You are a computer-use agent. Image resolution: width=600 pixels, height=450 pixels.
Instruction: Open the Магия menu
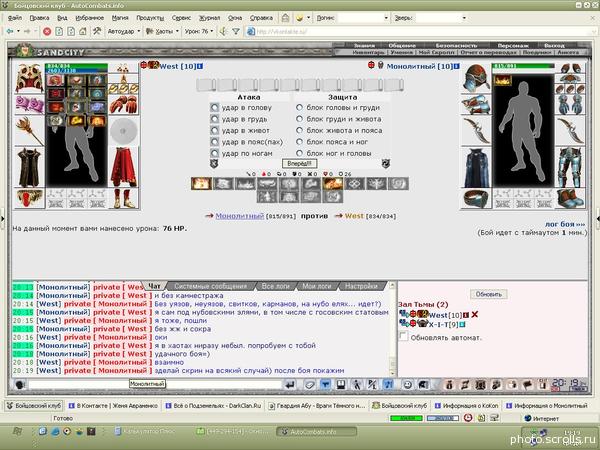click(120, 18)
